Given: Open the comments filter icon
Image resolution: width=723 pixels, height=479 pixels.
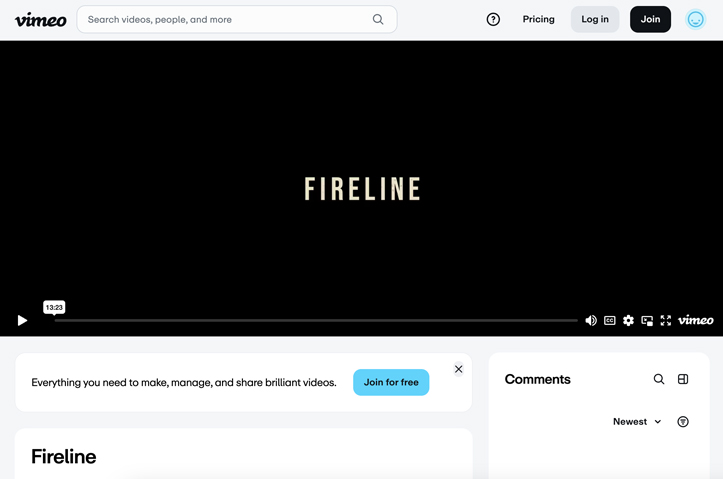Looking at the screenshot, I should [683, 421].
